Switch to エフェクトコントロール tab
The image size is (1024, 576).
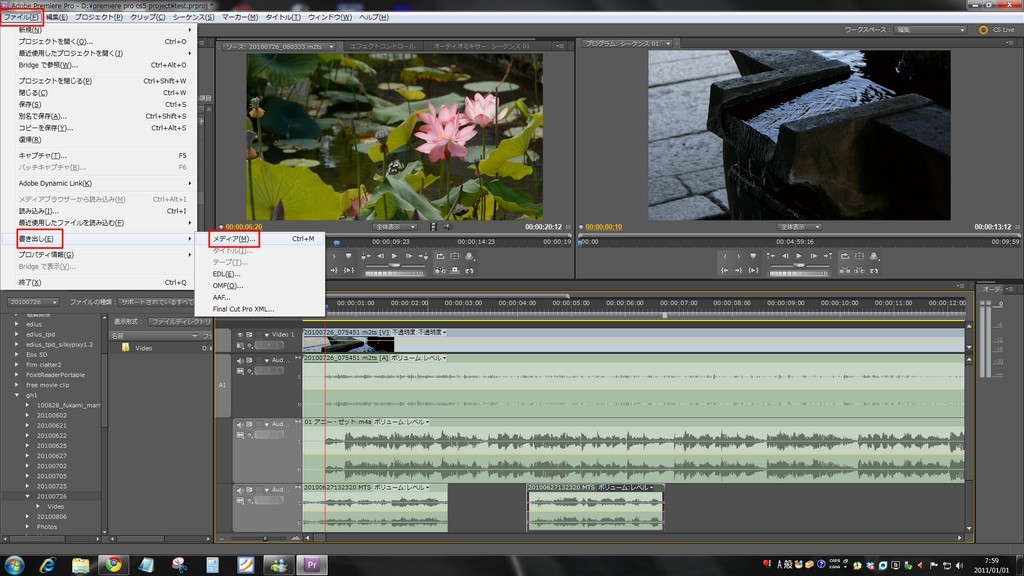[x=383, y=46]
